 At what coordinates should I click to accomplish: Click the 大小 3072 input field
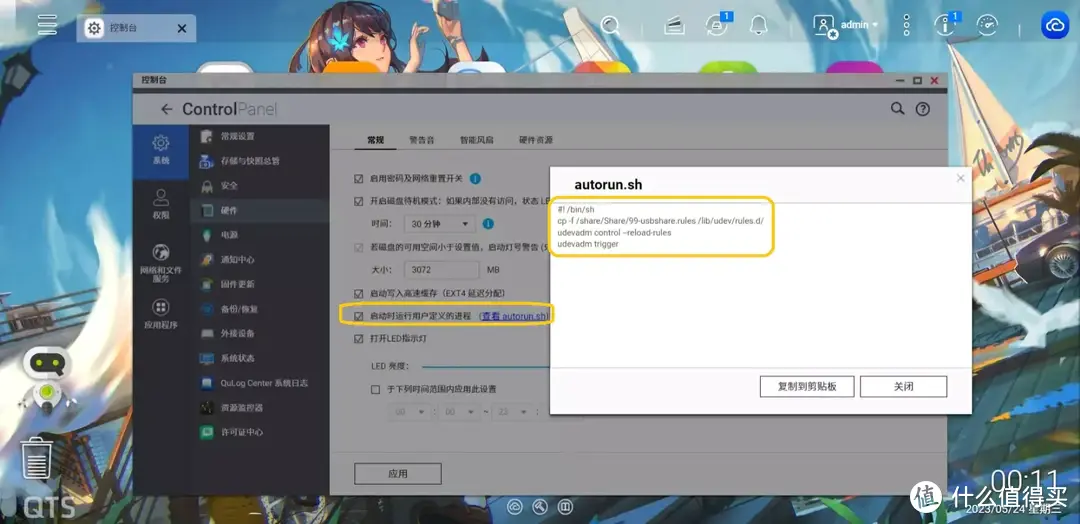tap(442, 270)
